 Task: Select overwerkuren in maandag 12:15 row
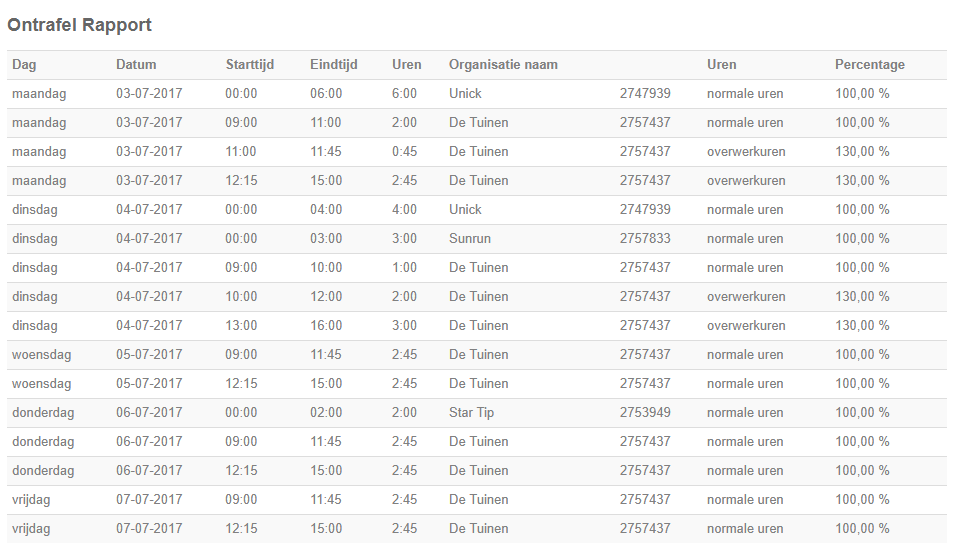(746, 180)
